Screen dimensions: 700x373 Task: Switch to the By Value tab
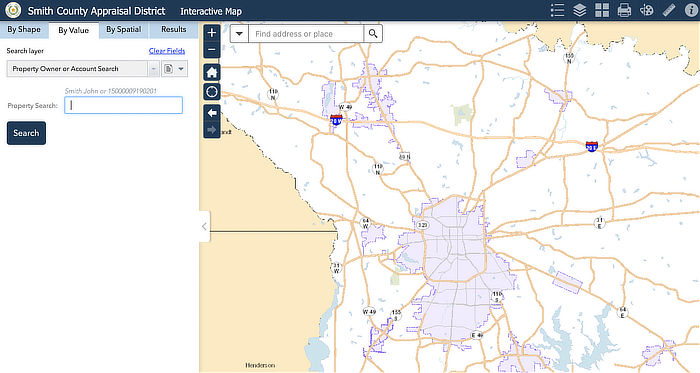click(x=74, y=30)
